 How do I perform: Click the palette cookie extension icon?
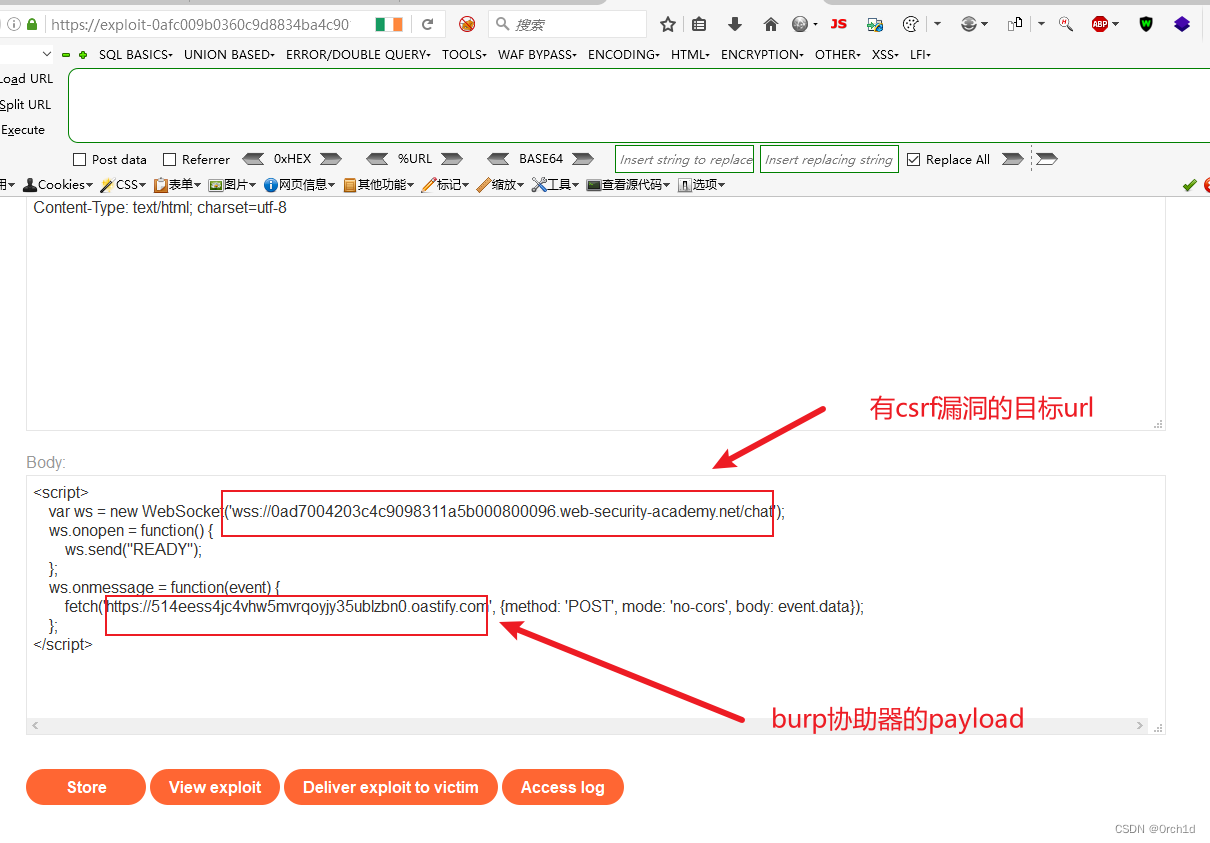[x=910, y=24]
